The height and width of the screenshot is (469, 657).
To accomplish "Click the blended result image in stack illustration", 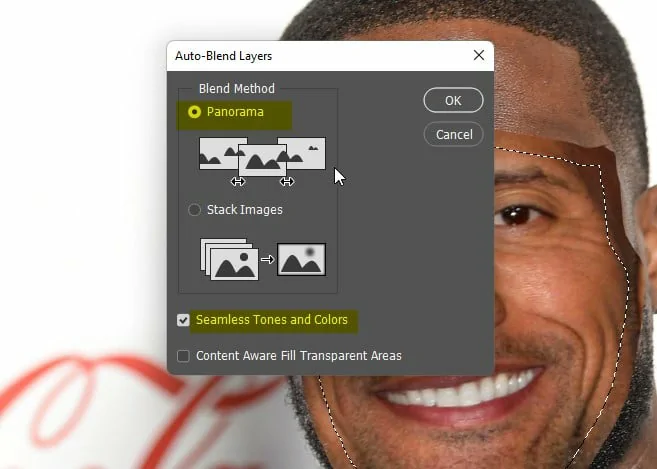I will (x=301, y=259).
